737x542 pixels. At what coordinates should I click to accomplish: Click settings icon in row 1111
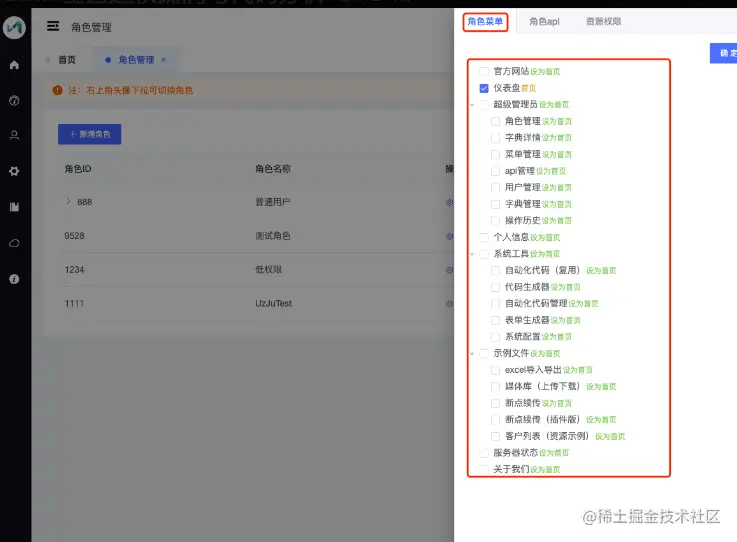coord(449,304)
